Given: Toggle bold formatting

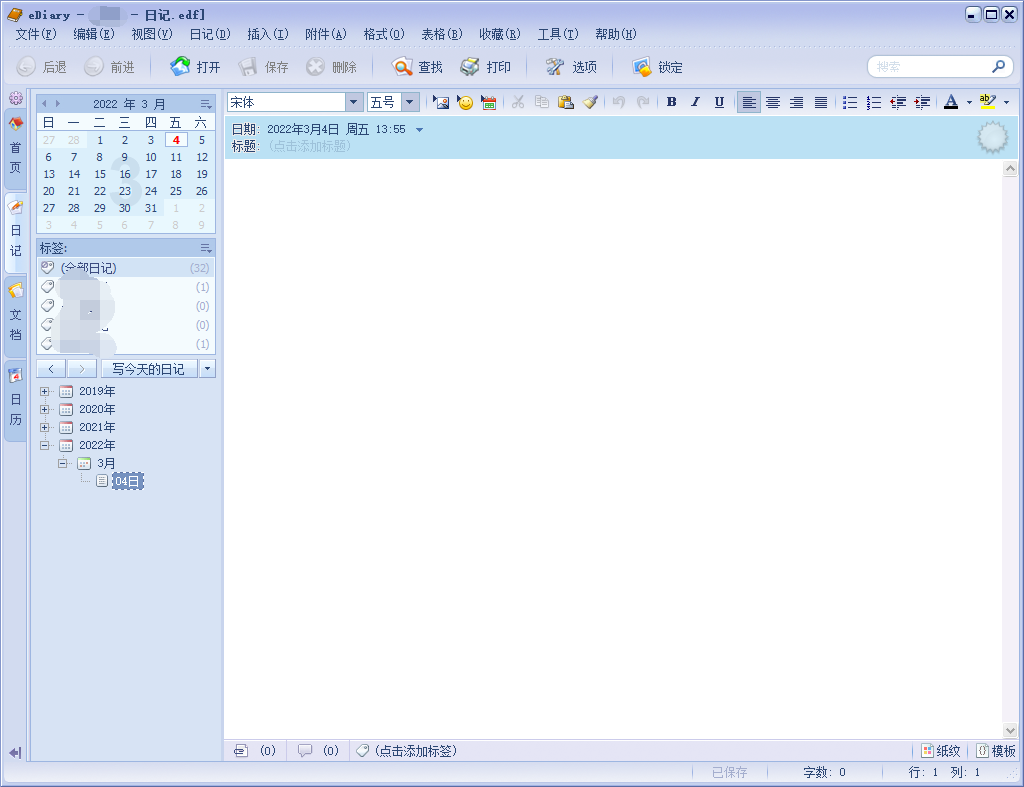Looking at the screenshot, I should tap(671, 102).
